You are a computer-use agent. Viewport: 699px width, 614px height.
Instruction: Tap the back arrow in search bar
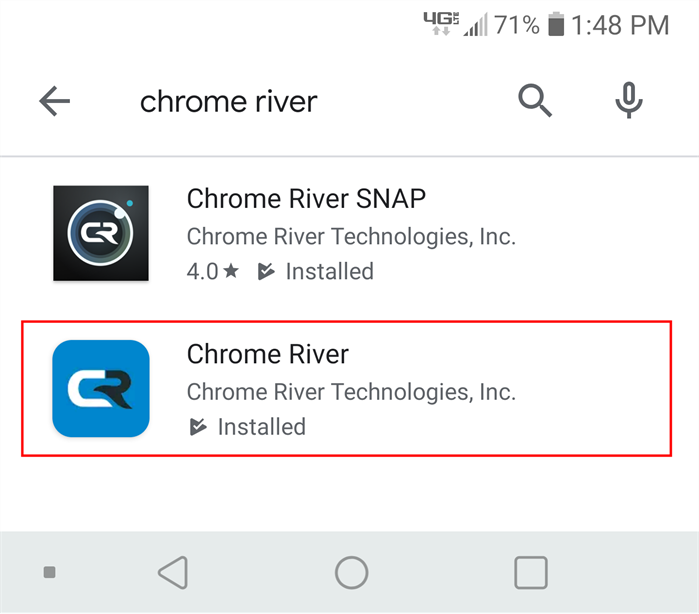click(54, 101)
